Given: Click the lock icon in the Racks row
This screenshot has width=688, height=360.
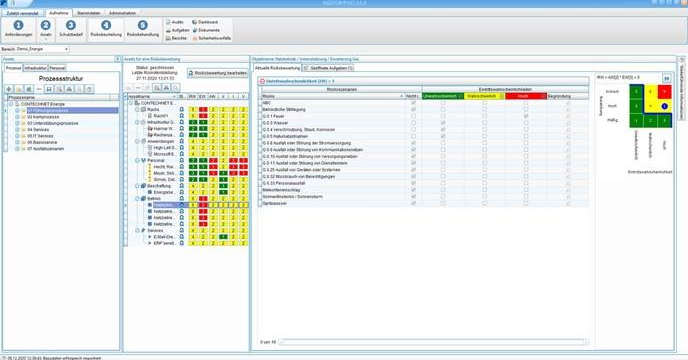Looking at the screenshot, I should tap(182, 109).
